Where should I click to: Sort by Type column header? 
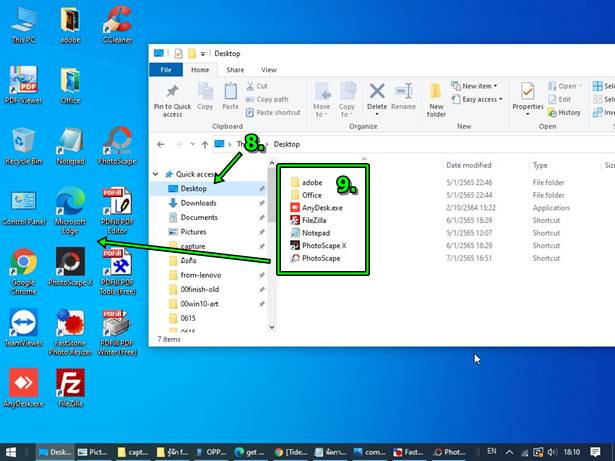[540, 165]
